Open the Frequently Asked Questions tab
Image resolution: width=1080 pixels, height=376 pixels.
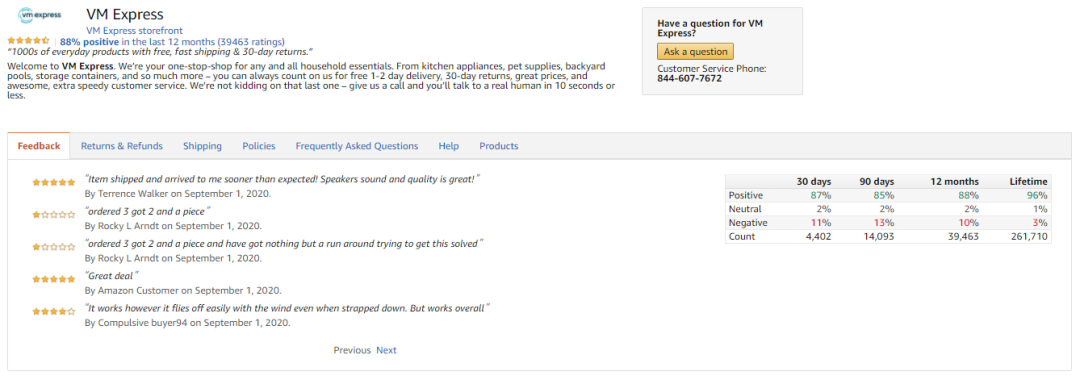click(357, 146)
